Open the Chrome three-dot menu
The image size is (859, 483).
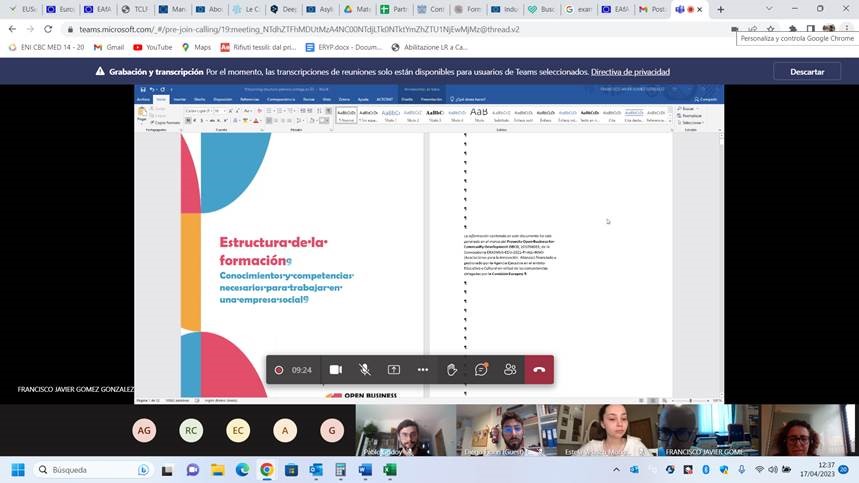[x=847, y=29]
